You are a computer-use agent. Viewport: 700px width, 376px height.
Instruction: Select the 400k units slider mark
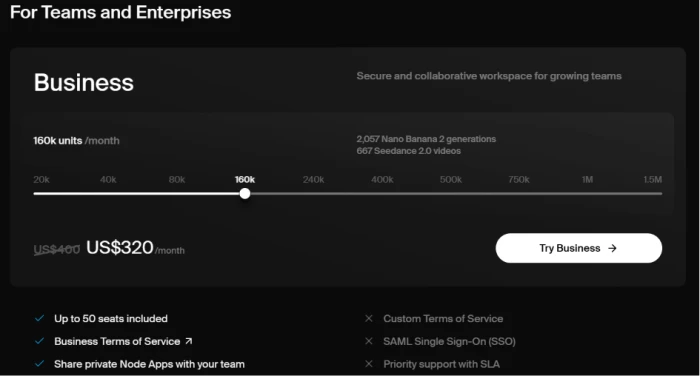tap(382, 180)
